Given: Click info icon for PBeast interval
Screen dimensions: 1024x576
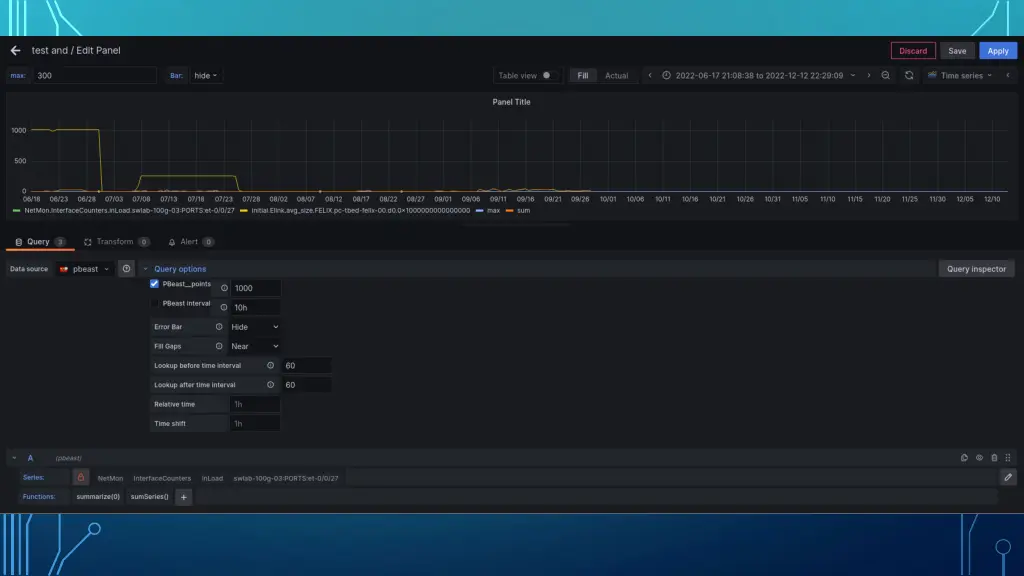Looking at the screenshot, I should pos(224,308).
